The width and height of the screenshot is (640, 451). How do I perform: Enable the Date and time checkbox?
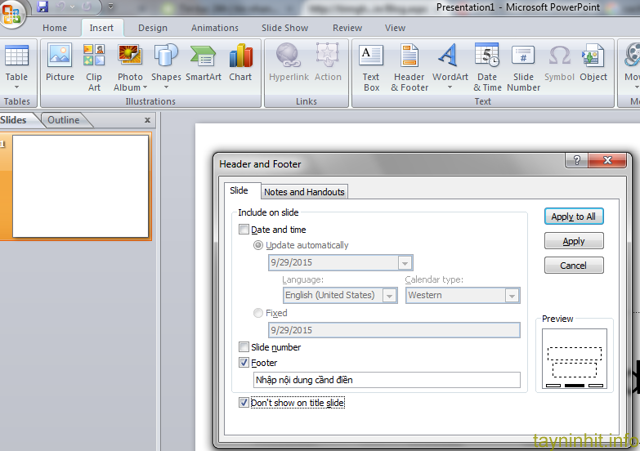point(244,229)
